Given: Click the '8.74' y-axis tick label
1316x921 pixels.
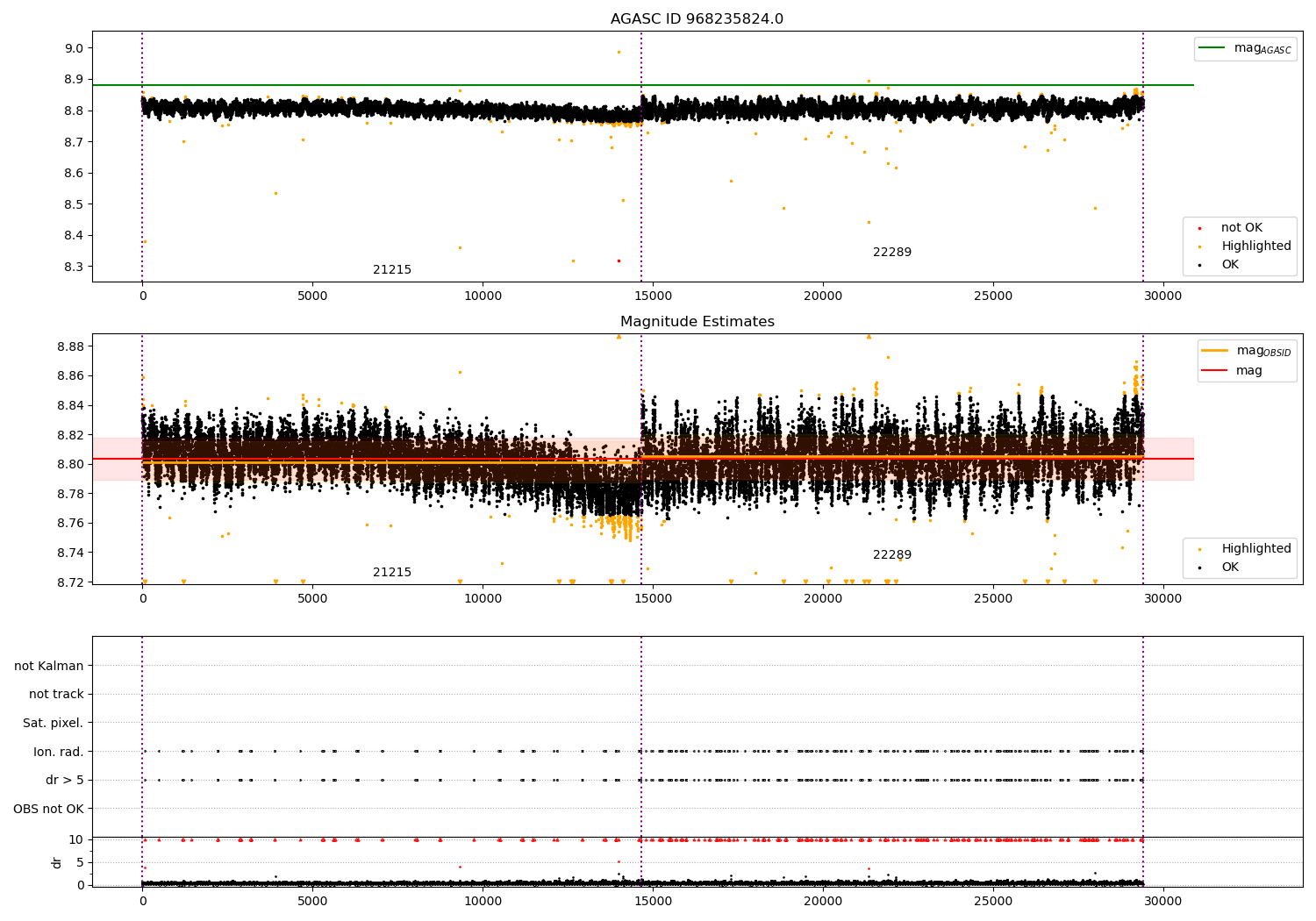Looking at the screenshot, I should [69, 553].
